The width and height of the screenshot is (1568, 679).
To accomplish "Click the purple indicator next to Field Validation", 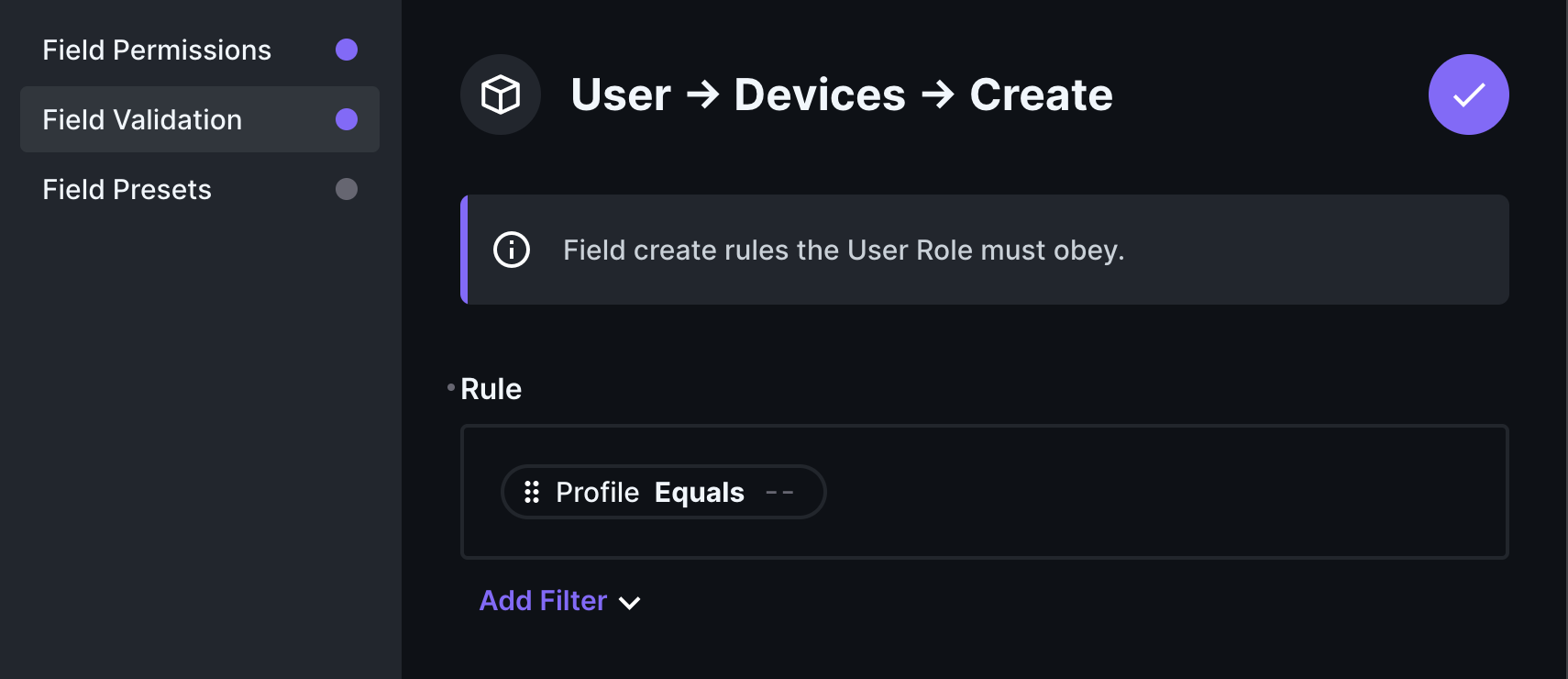I will click(x=347, y=119).
